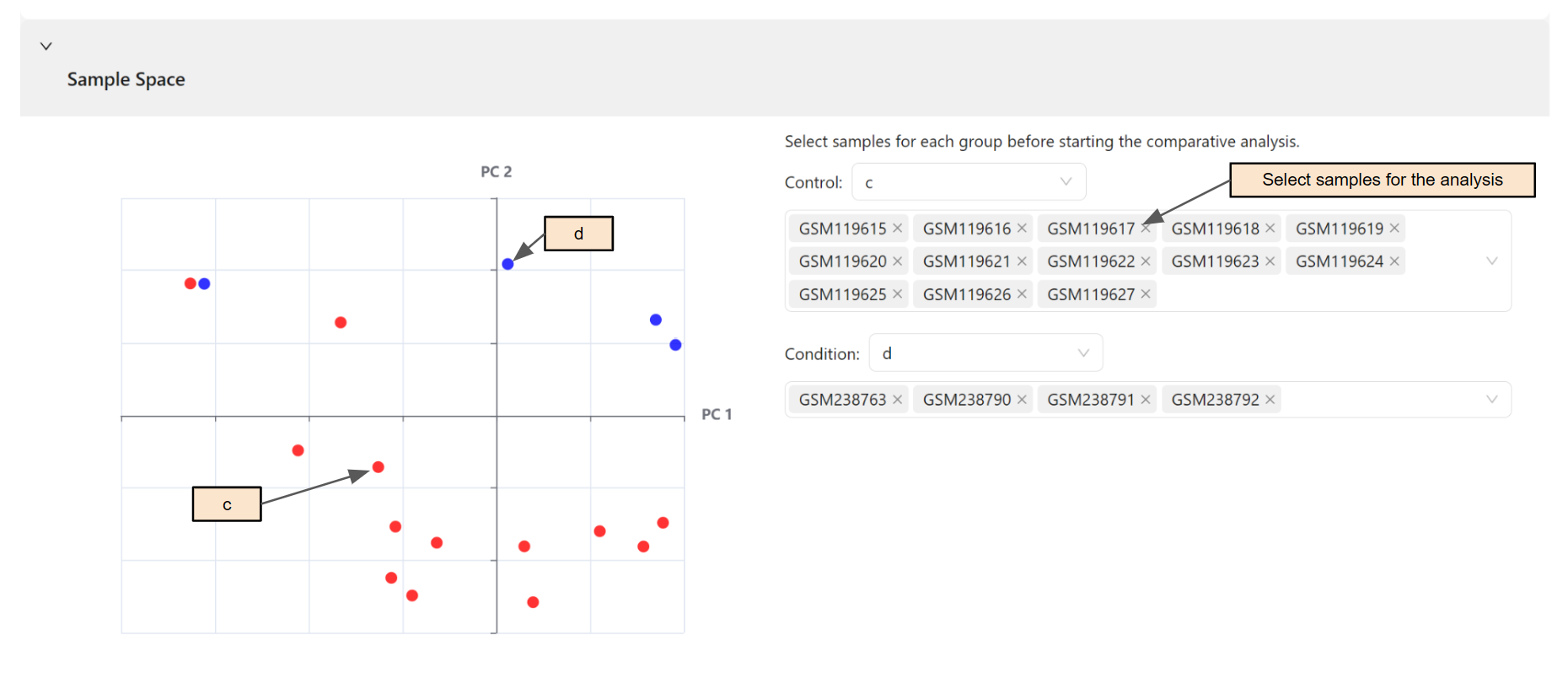Remove sample GSM119624 from Control group
The image size is (1568, 673).
(x=1393, y=261)
